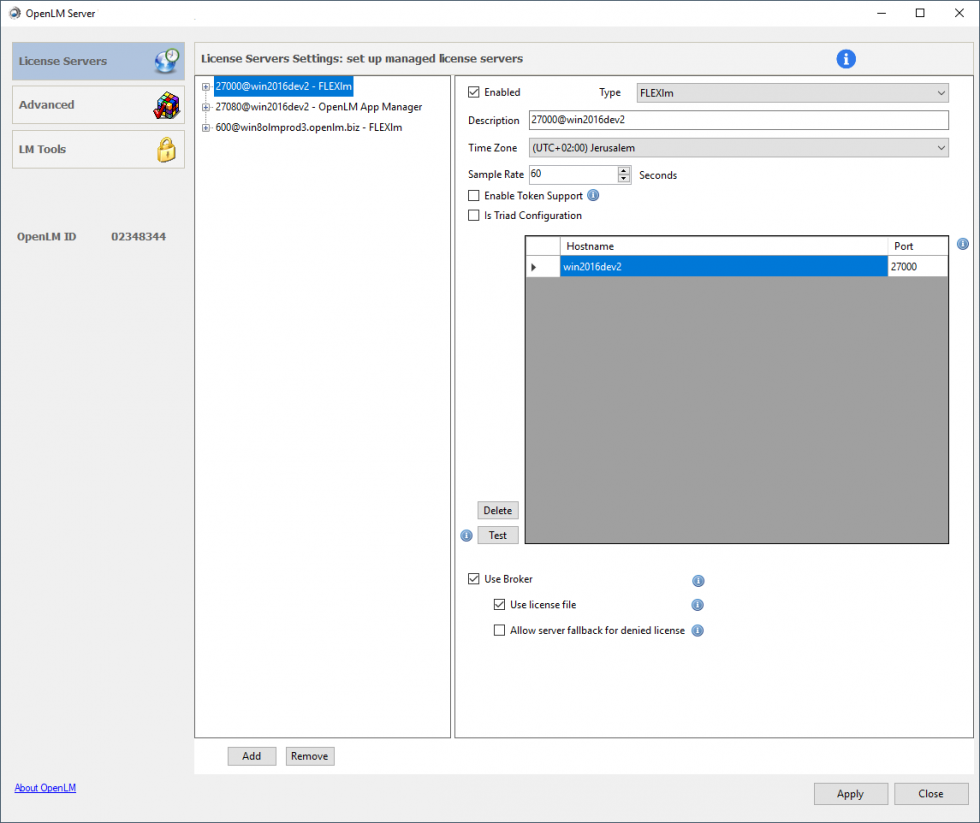This screenshot has height=823, width=980.
Task: Switch to the Advanced tab
Action: point(98,105)
